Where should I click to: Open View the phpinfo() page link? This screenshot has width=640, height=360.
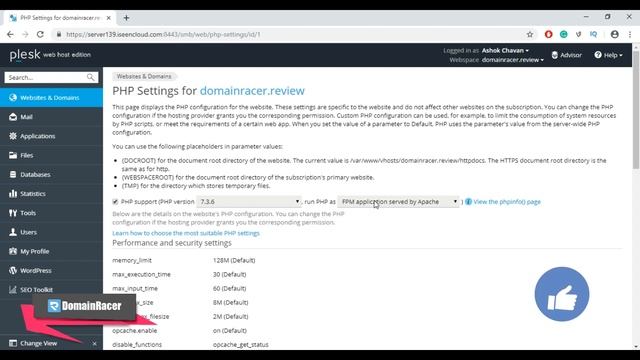point(507,202)
